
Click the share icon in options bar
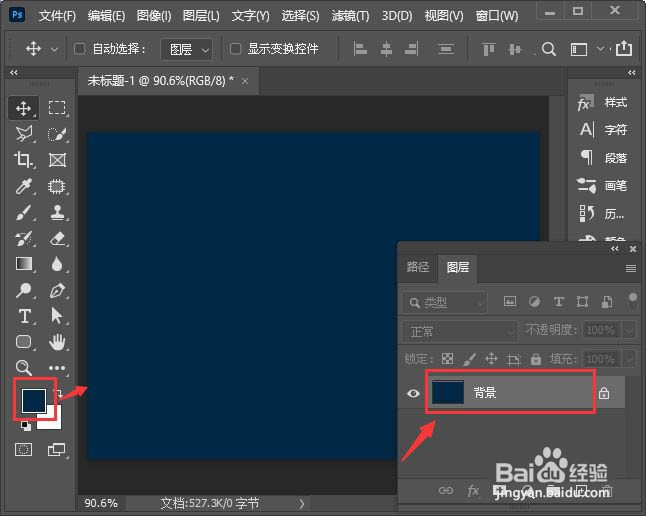[x=624, y=49]
